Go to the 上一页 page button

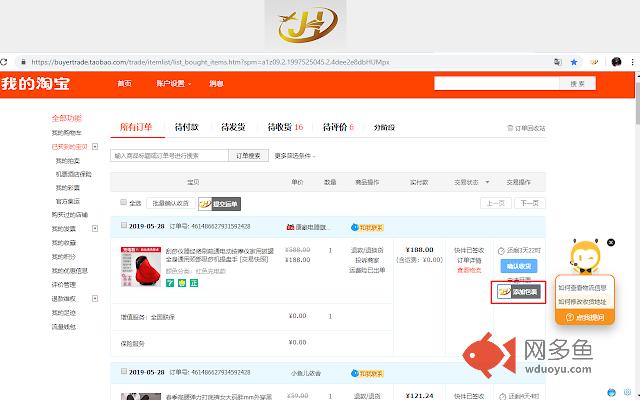pyautogui.click(x=496, y=203)
